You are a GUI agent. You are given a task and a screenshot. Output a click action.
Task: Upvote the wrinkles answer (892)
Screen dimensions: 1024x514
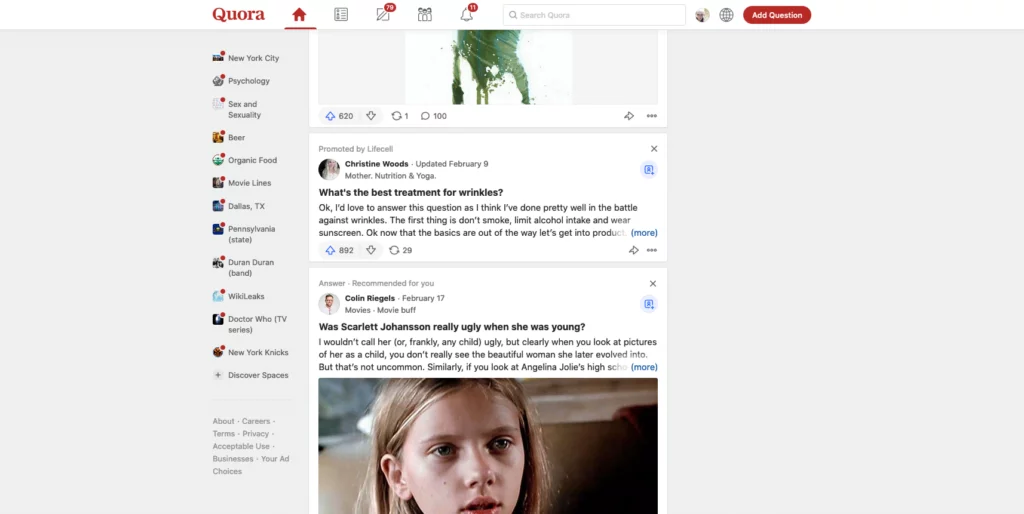[339, 250]
